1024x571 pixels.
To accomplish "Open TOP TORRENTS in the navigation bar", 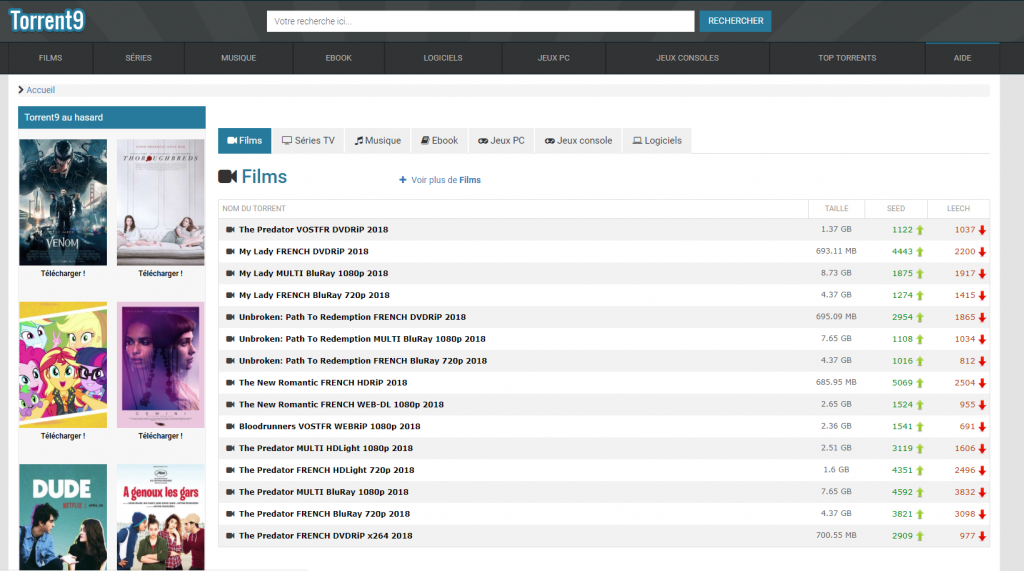I will 847,58.
